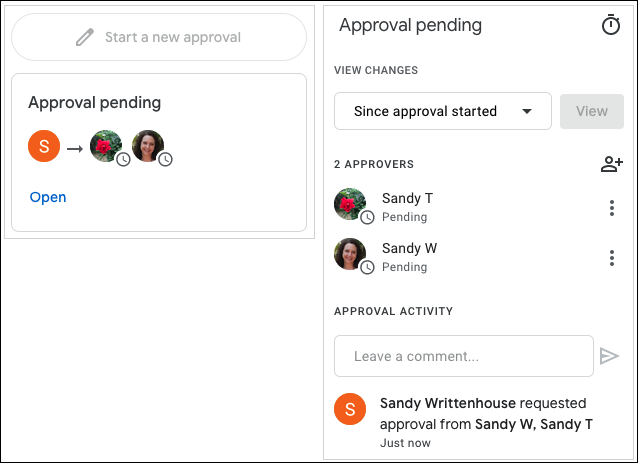Click the red flower avatar in approval card

tap(106, 146)
